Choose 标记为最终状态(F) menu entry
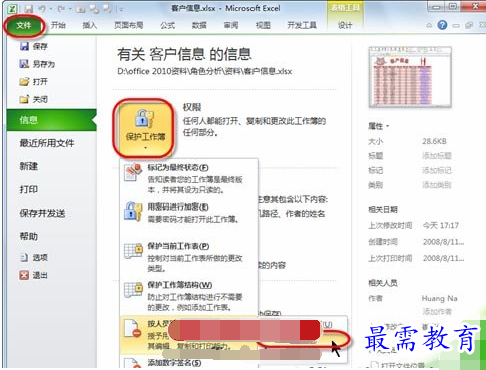Image resolution: width=486 pixels, height=370 pixels. coord(189,178)
